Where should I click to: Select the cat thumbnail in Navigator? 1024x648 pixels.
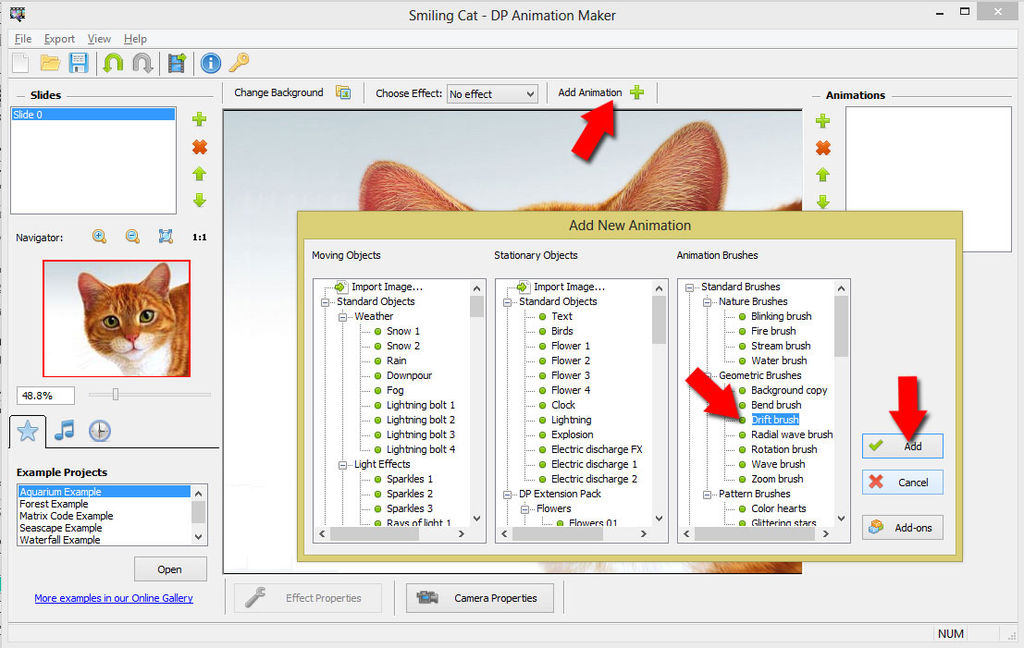(x=116, y=318)
